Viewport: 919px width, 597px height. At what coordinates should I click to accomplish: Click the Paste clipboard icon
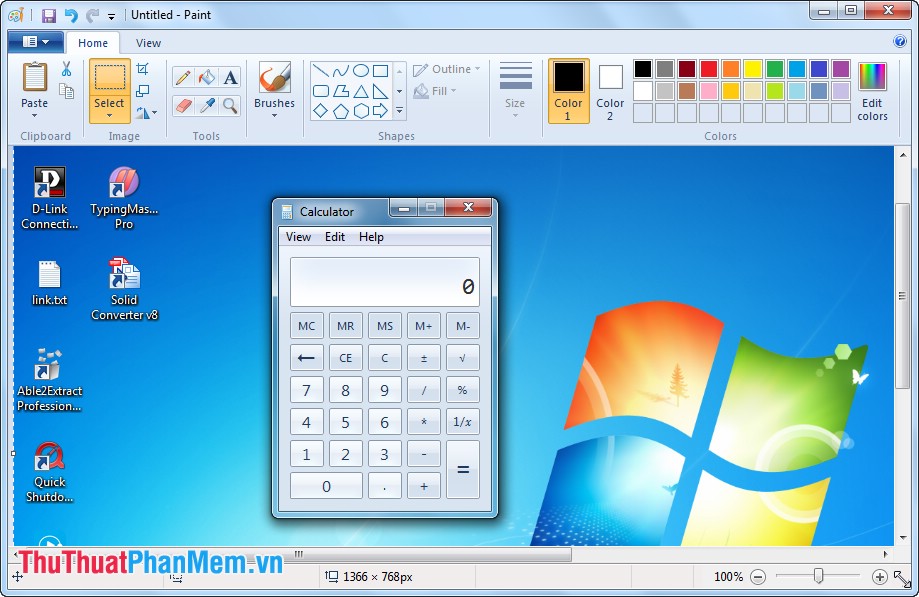[35, 77]
